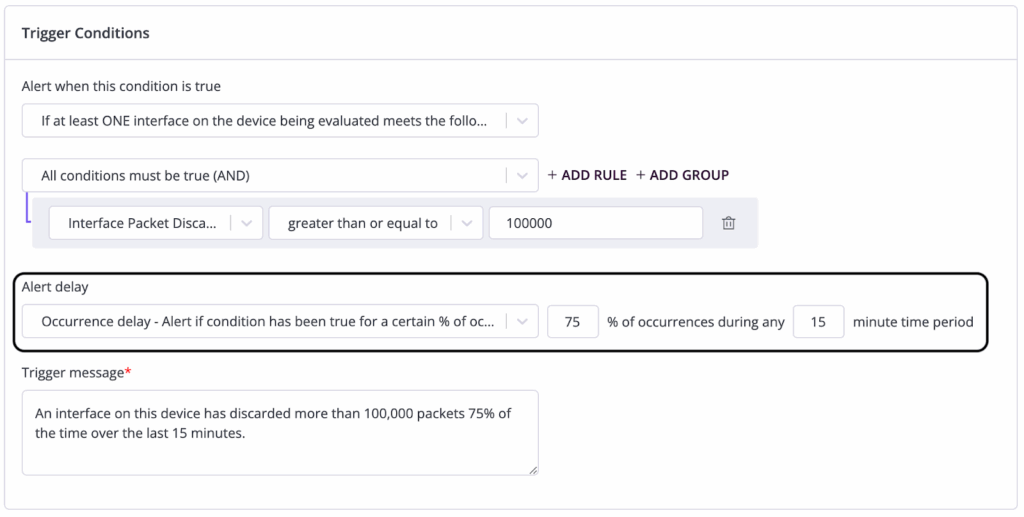Image resolution: width=1024 pixels, height=517 pixels.
Task: Click chevron beside greater than or equal to
Action: click(x=466, y=223)
